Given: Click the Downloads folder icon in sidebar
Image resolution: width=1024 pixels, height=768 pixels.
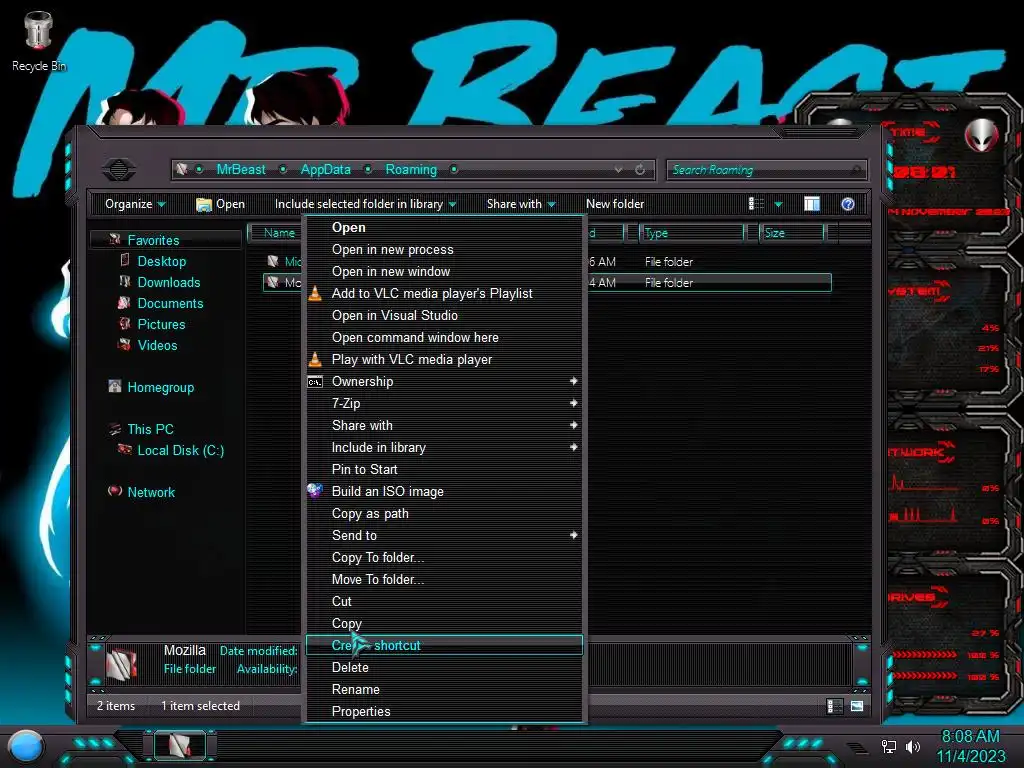Looking at the screenshot, I should point(125,282).
